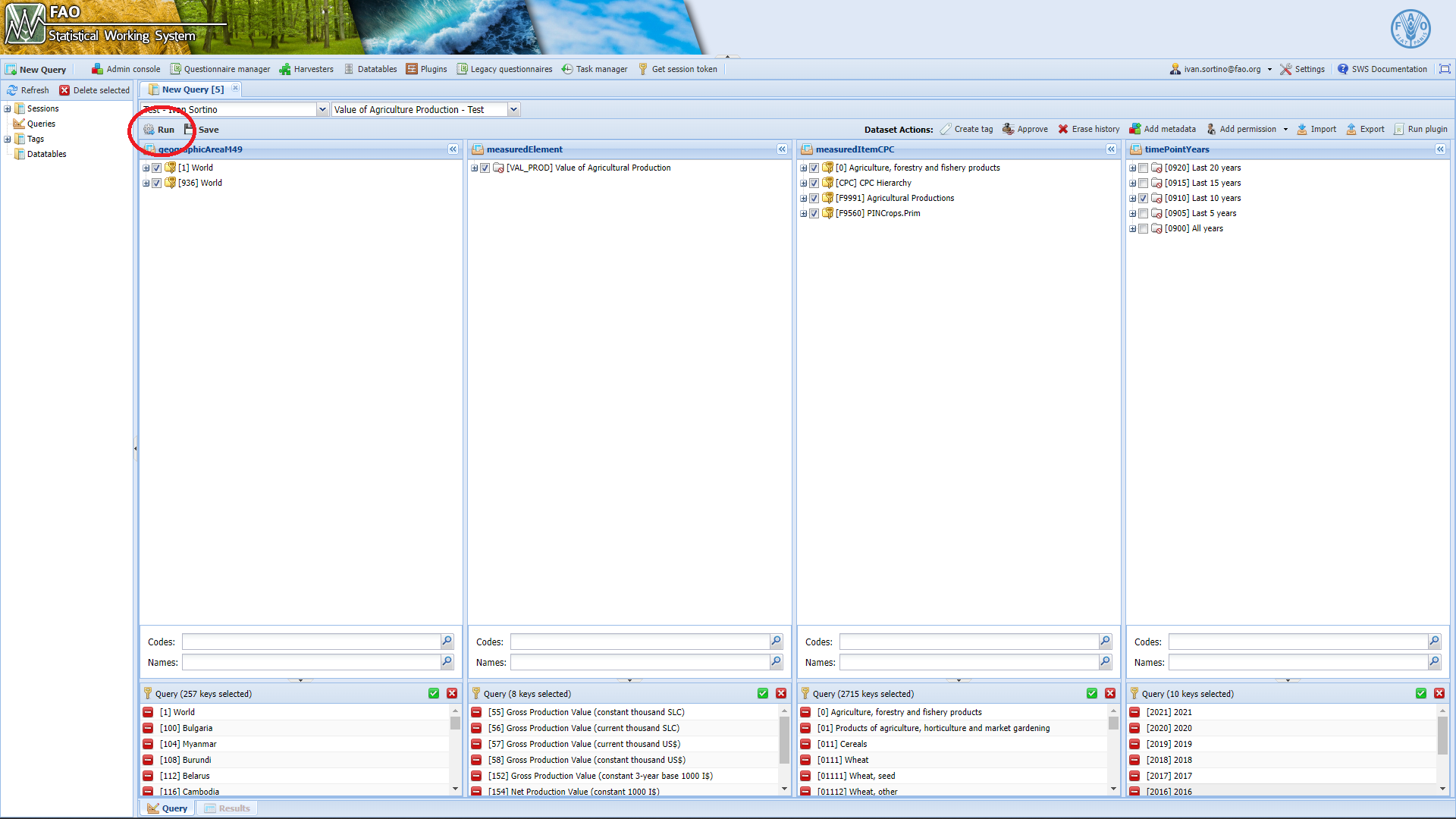Collapse the timePointYears panel
Screen dimensions: 1456x819
point(1440,149)
